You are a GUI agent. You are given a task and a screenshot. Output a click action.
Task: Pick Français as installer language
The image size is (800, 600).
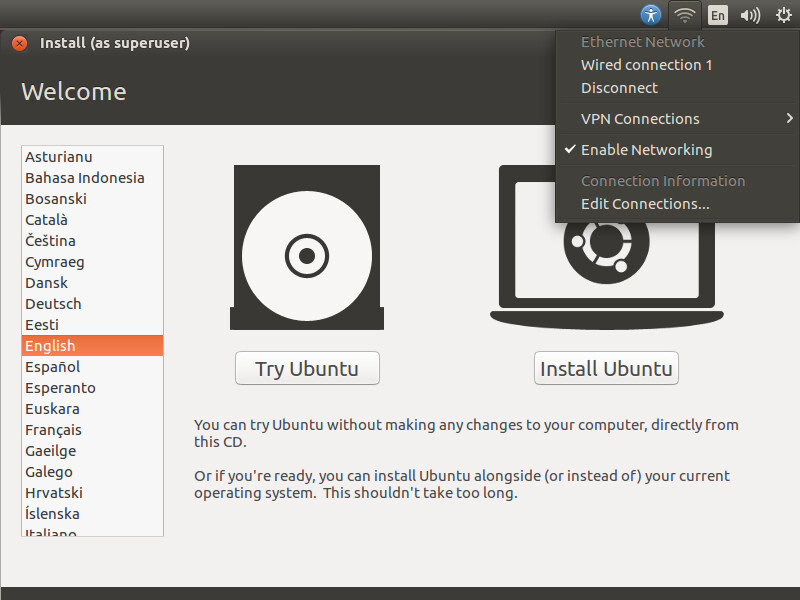click(x=54, y=430)
